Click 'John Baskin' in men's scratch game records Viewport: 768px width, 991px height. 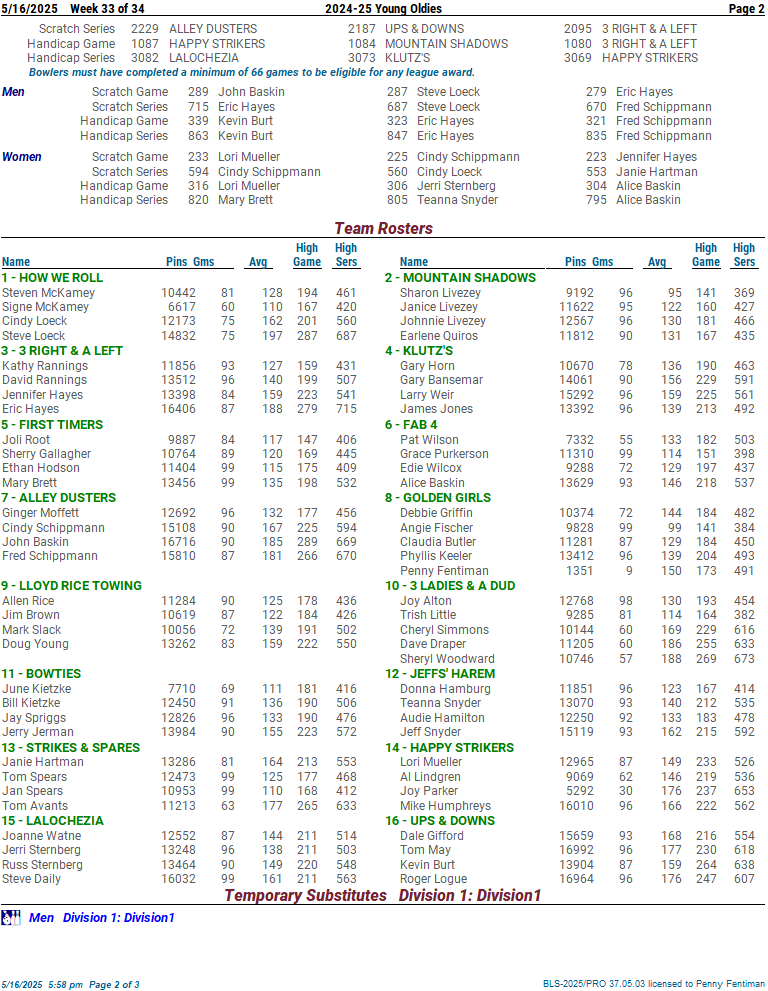(x=252, y=92)
